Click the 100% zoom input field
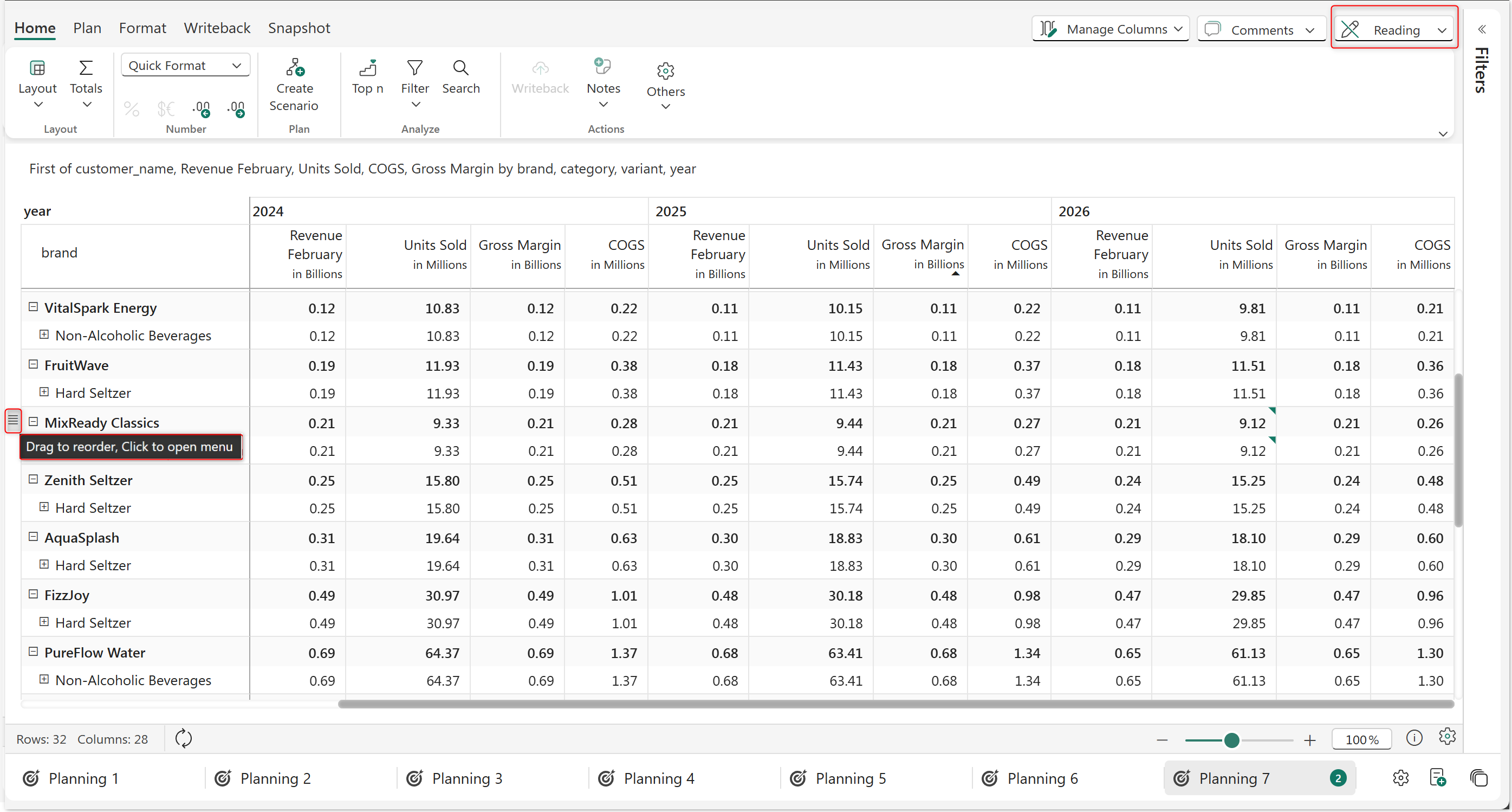 (1361, 740)
